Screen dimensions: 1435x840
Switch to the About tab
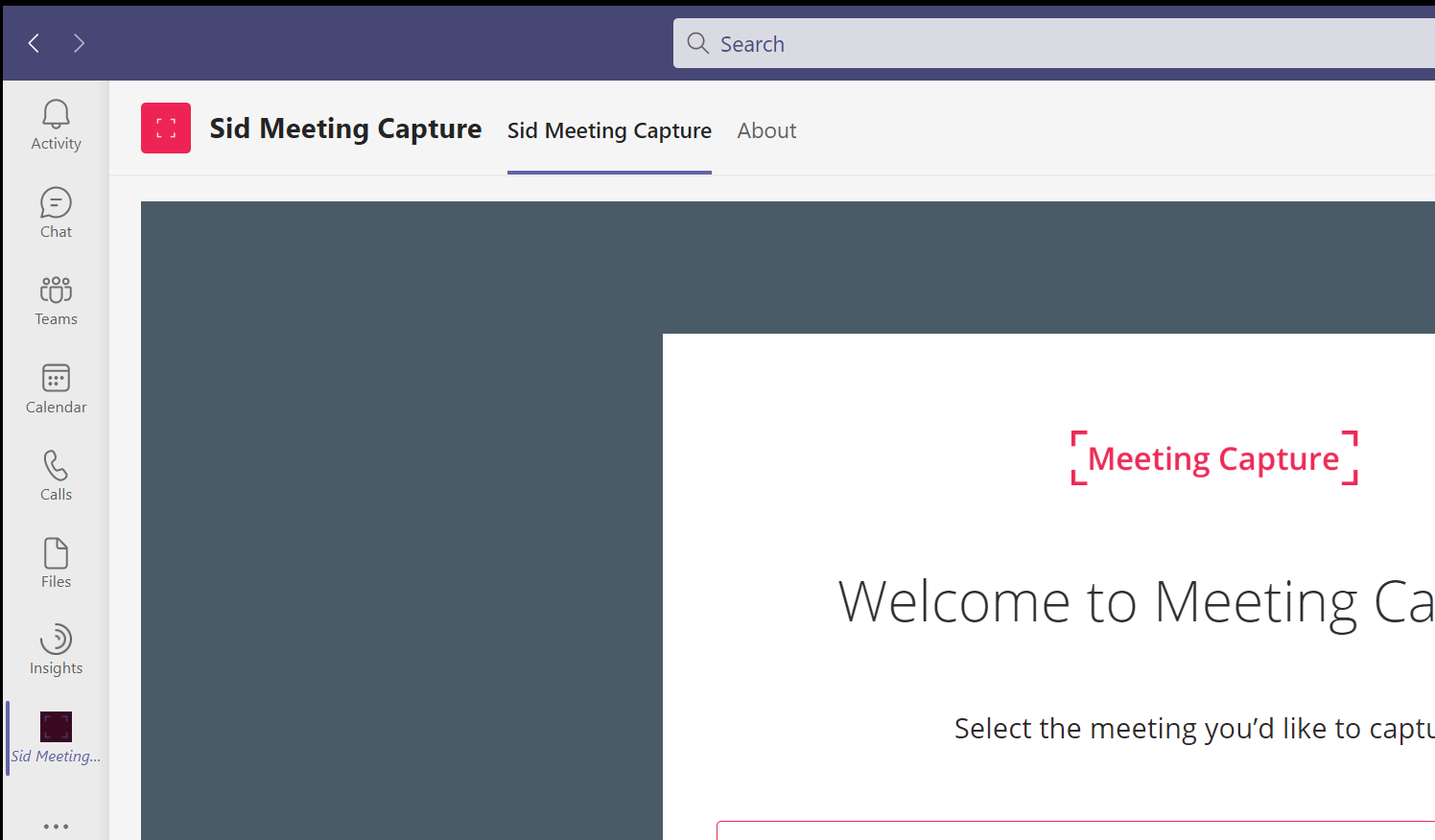pyautogui.click(x=766, y=130)
